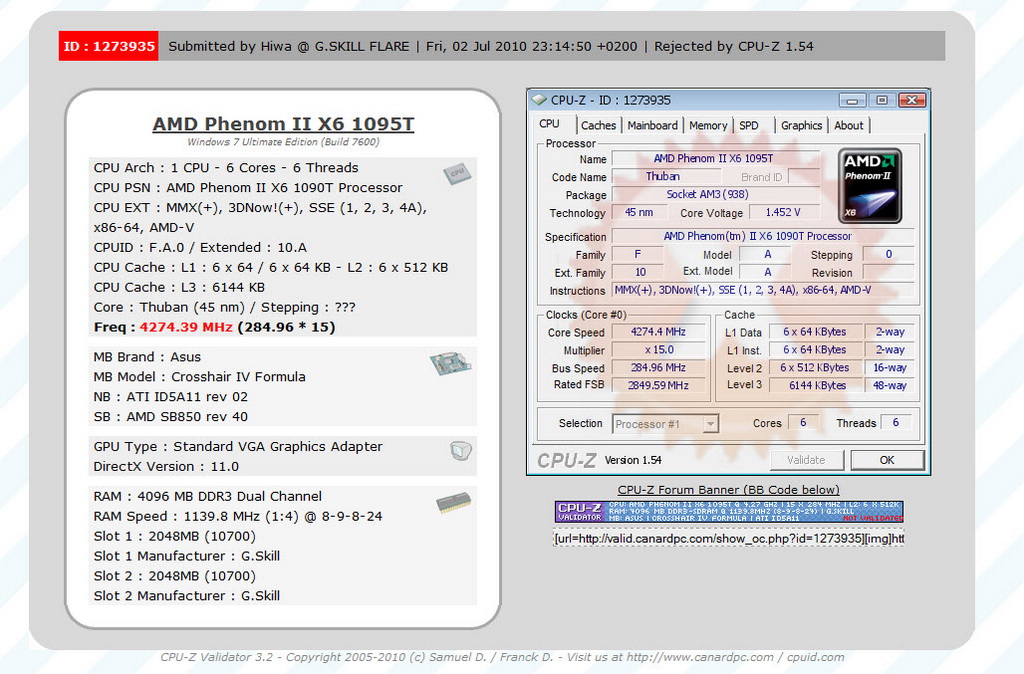Click the Cores count value box

point(803,423)
